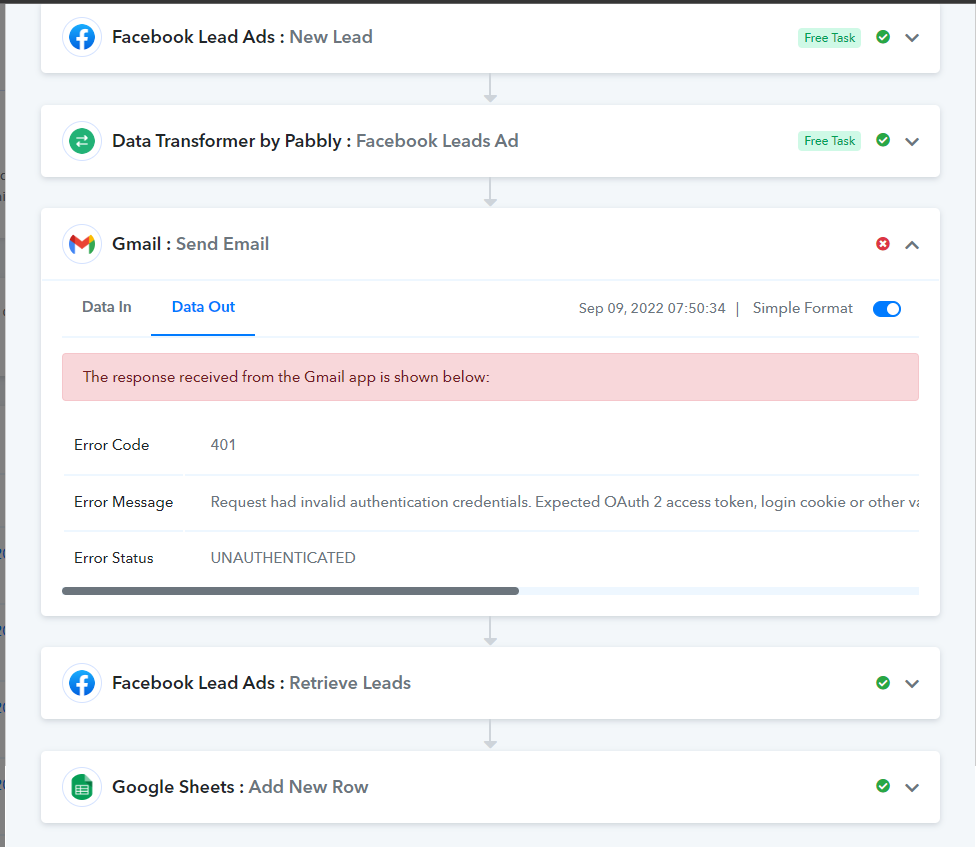This screenshot has height=847, width=976.
Task: Click the Gmail icon in the Send Email step
Action: 82,244
